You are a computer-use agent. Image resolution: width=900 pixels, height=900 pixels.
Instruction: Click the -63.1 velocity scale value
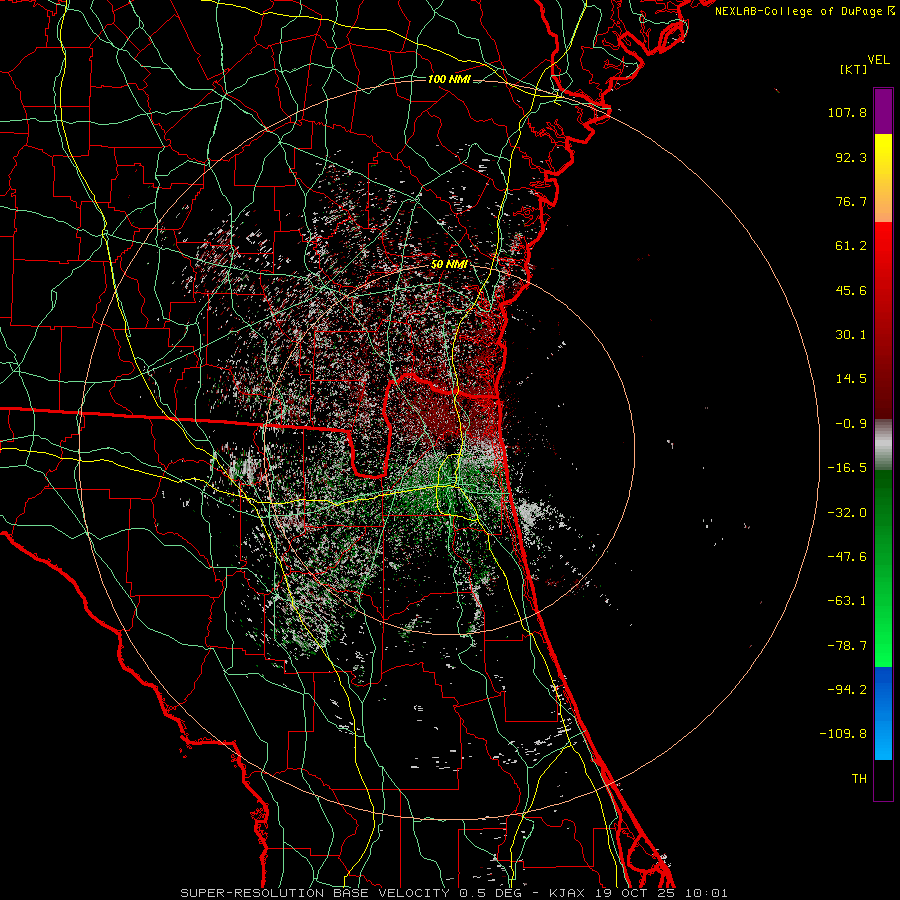(847, 601)
